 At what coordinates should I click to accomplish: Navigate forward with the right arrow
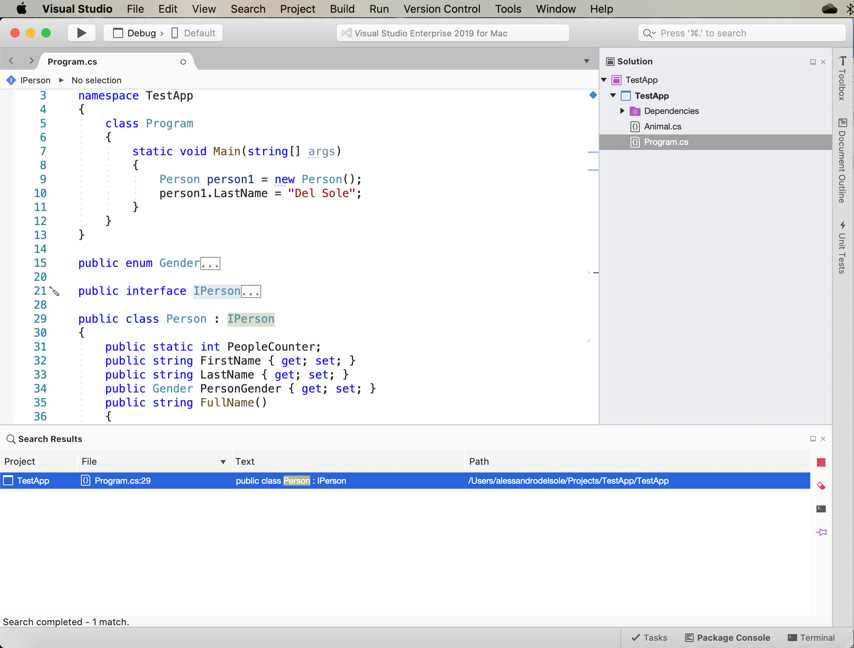click(31, 61)
